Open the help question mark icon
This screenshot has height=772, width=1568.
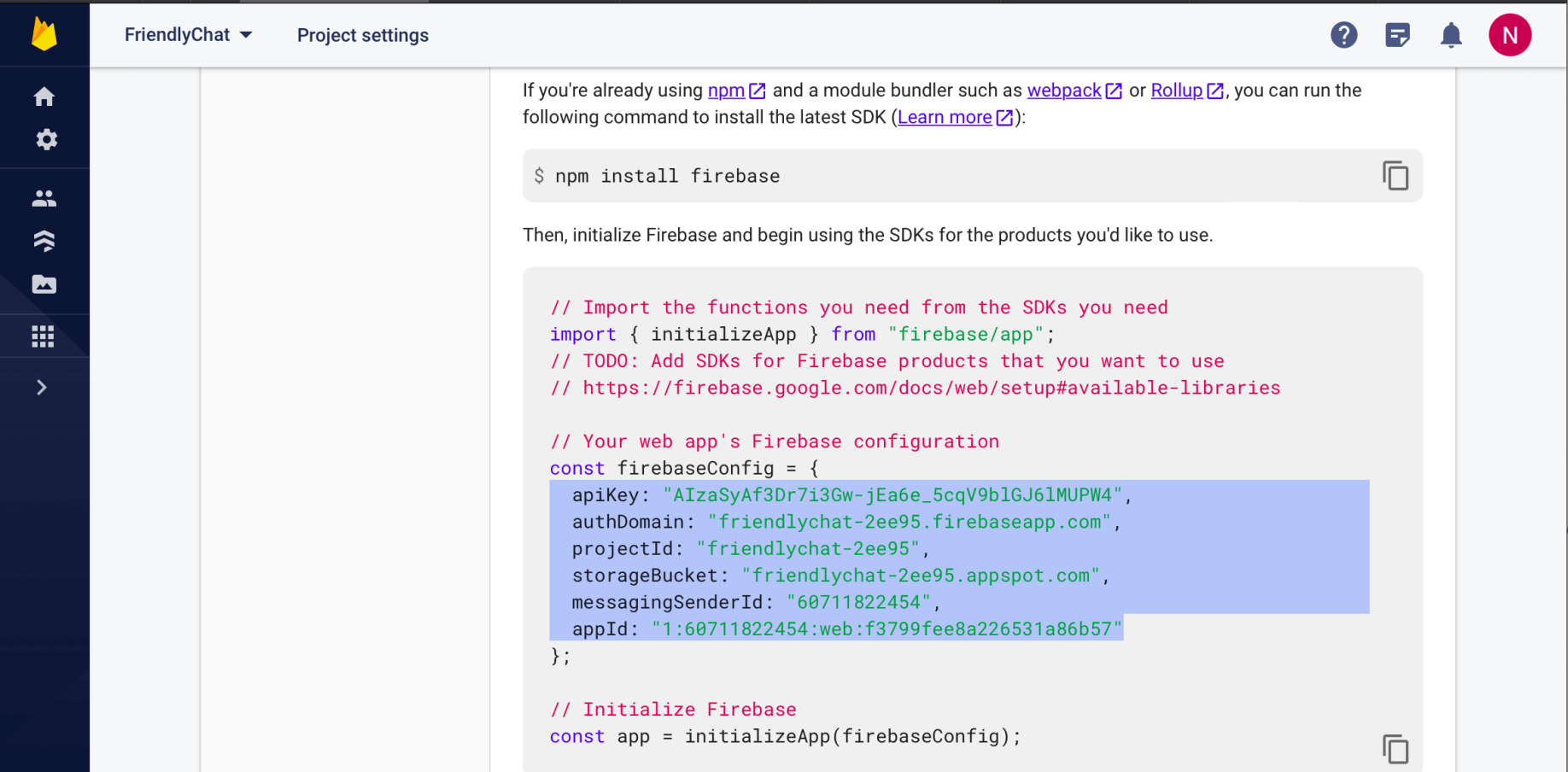pos(1343,35)
